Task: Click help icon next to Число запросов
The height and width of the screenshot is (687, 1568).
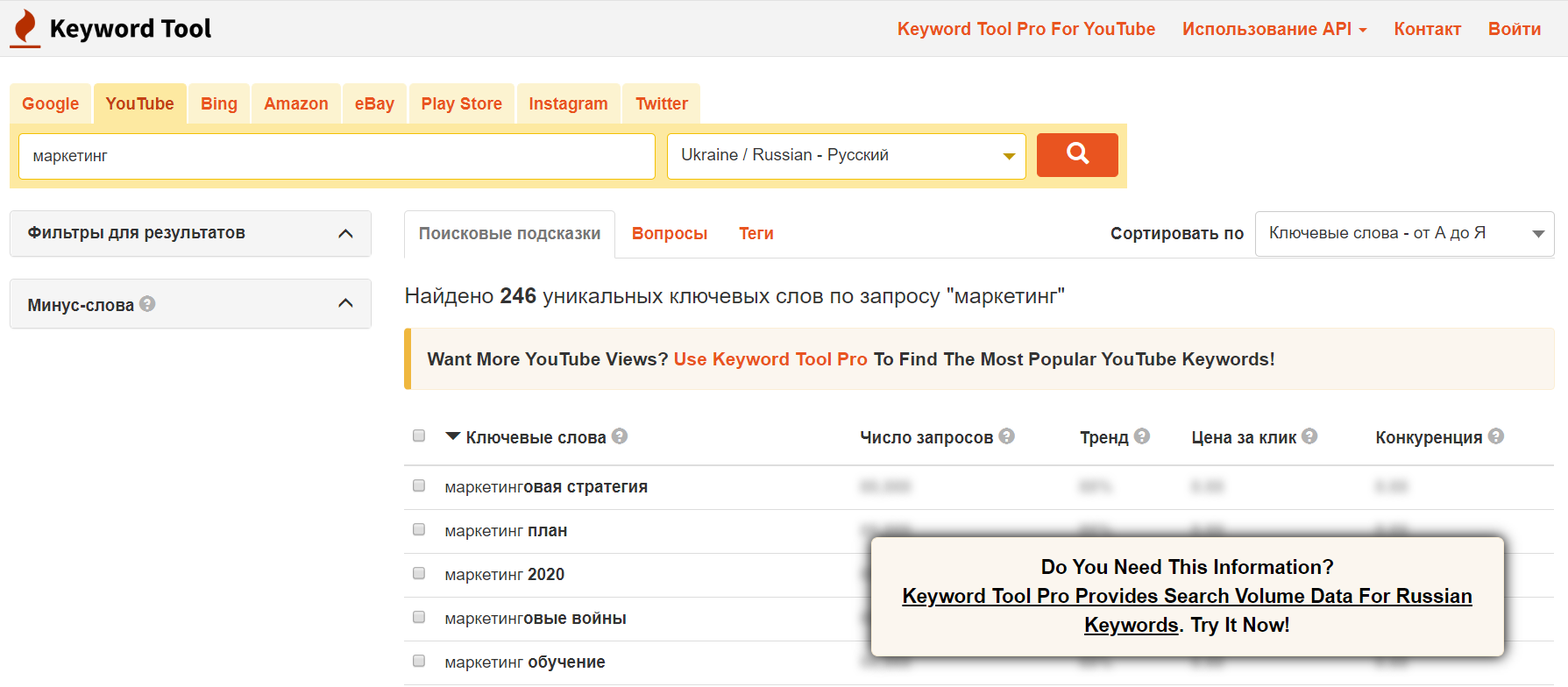Action: click(1006, 436)
